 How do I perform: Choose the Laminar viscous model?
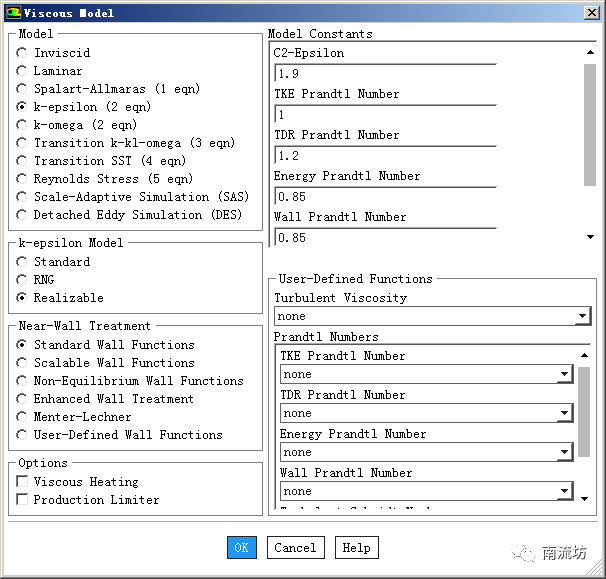(23, 71)
